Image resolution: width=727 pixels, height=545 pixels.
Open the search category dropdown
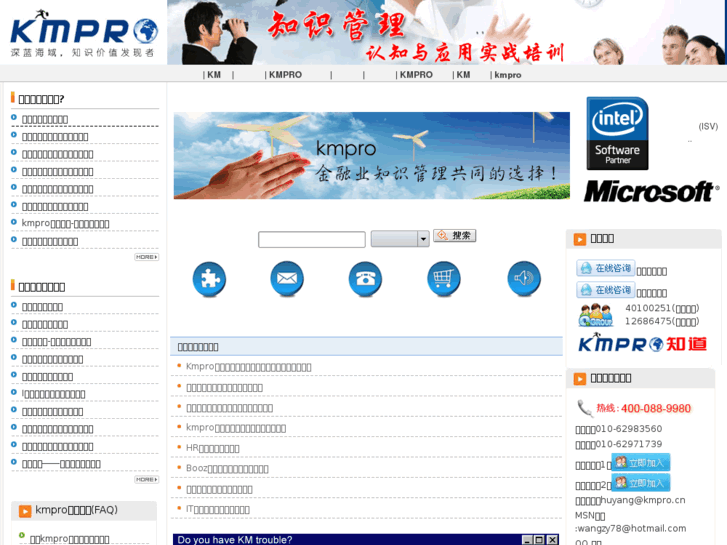tap(400, 239)
